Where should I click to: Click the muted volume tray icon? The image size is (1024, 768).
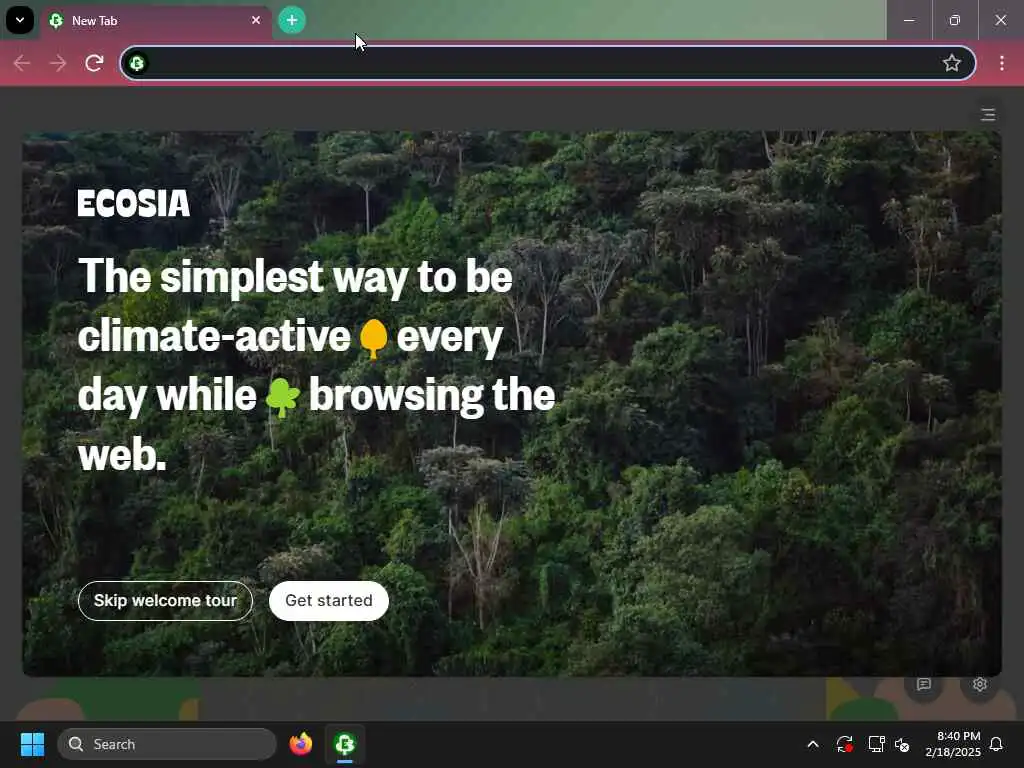[902, 744]
